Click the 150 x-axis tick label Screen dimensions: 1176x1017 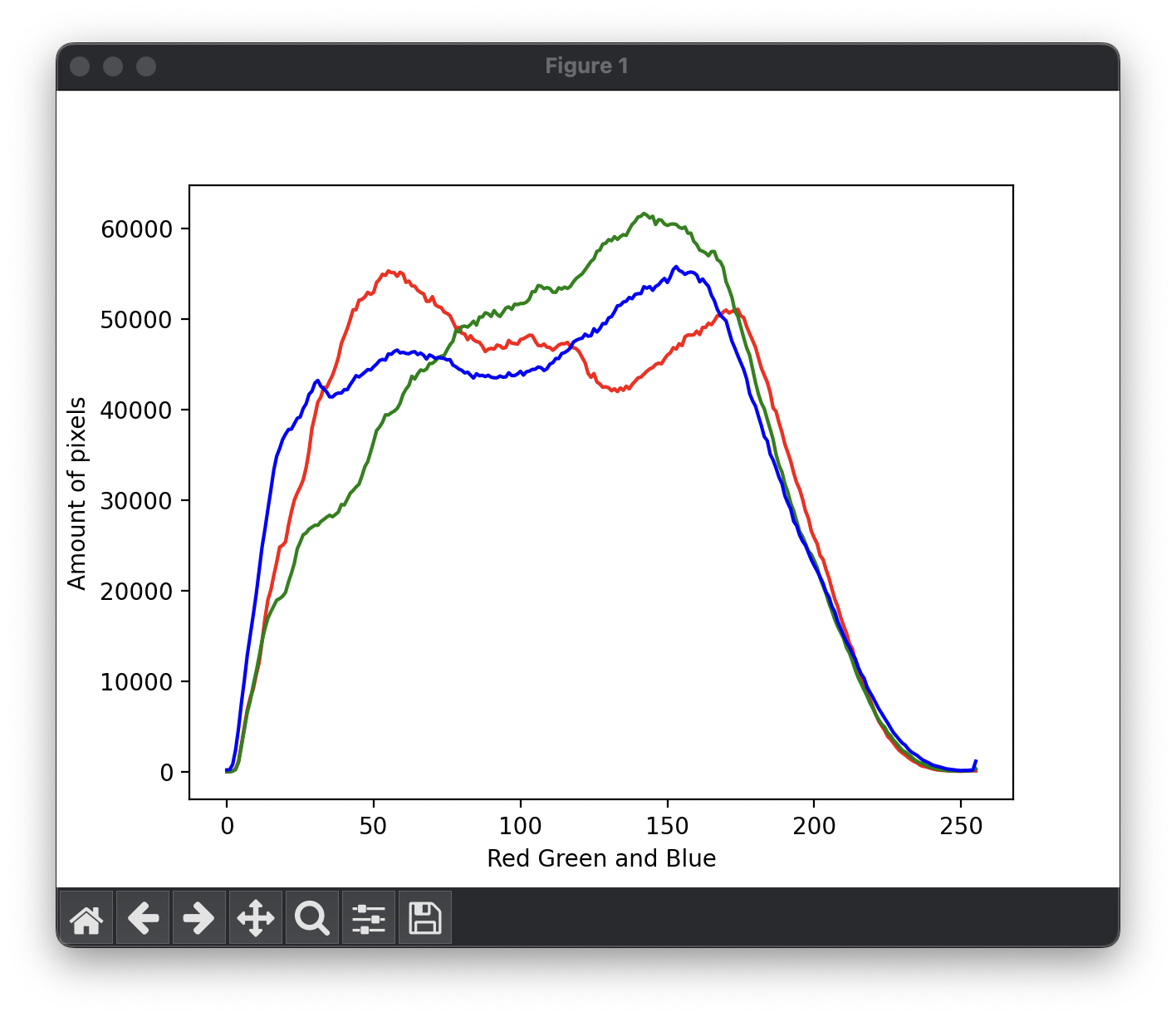(668, 826)
